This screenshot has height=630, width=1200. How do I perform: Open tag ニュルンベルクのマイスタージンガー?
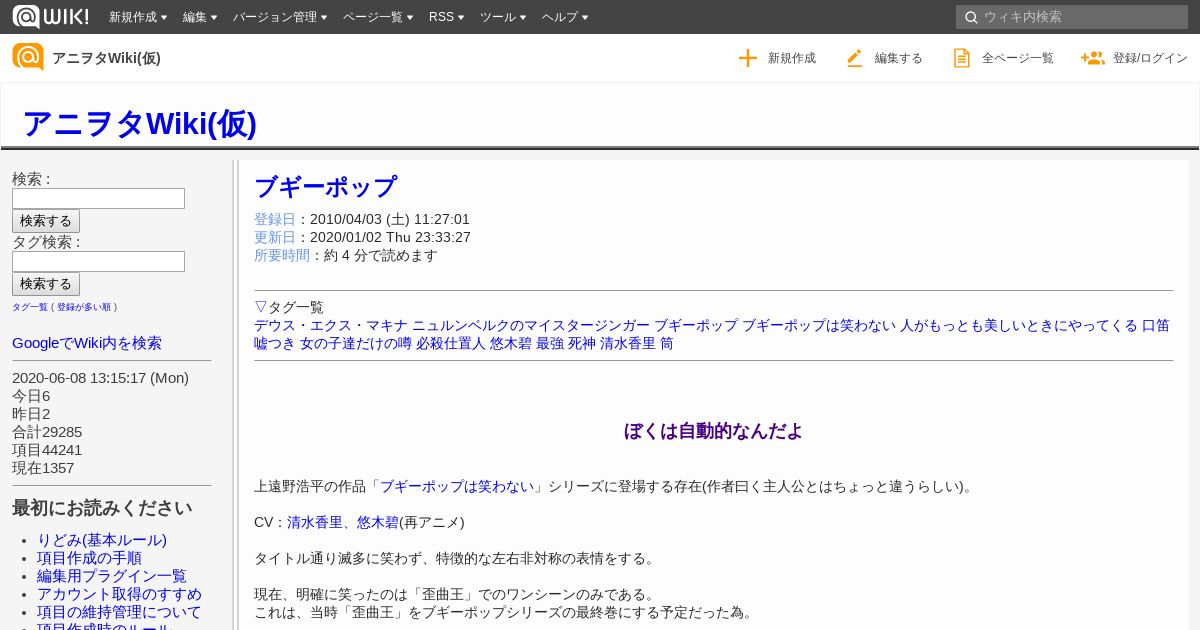point(531,325)
